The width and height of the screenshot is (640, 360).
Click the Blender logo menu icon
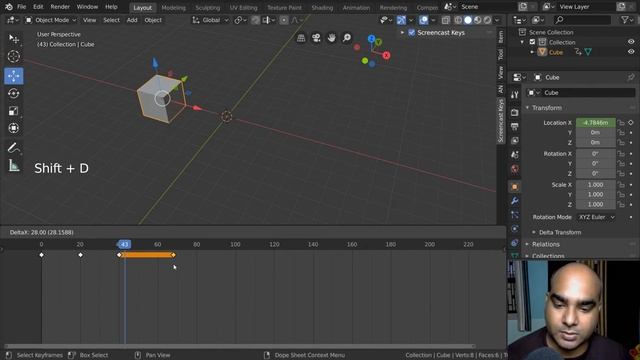pyautogui.click(x=8, y=7)
